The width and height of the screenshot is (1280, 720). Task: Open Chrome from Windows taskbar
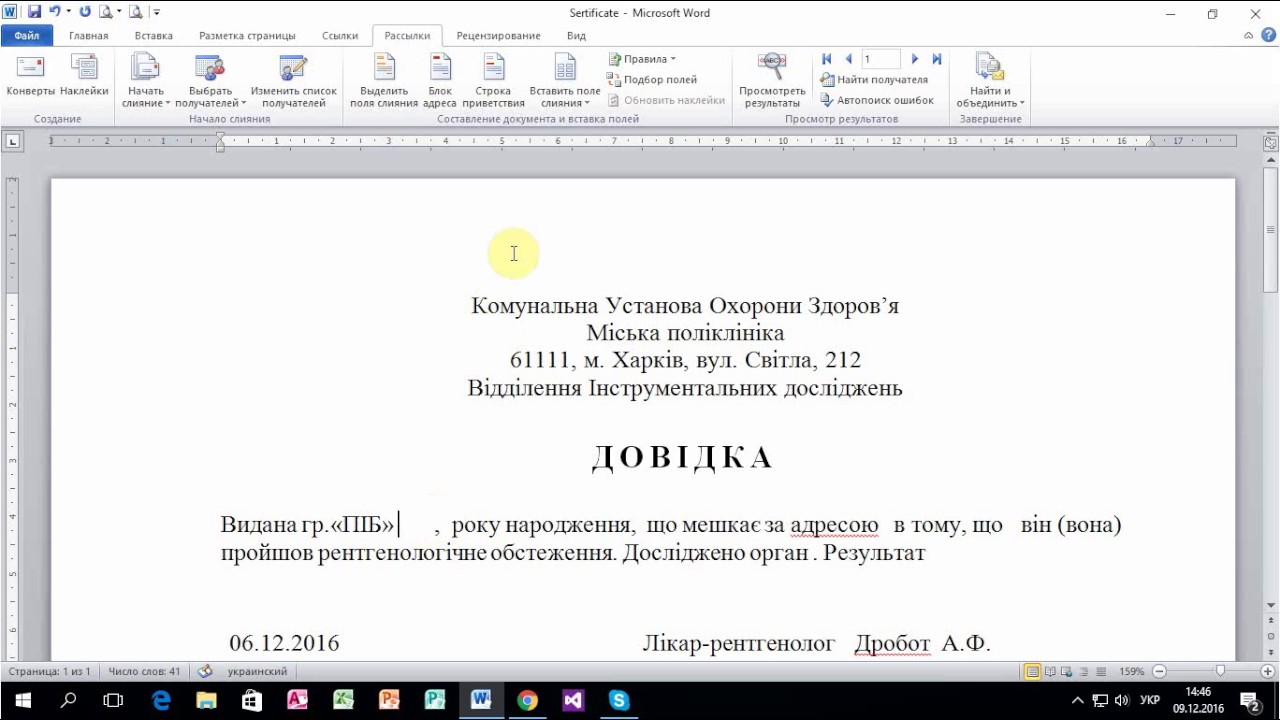pyautogui.click(x=527, y=700)
